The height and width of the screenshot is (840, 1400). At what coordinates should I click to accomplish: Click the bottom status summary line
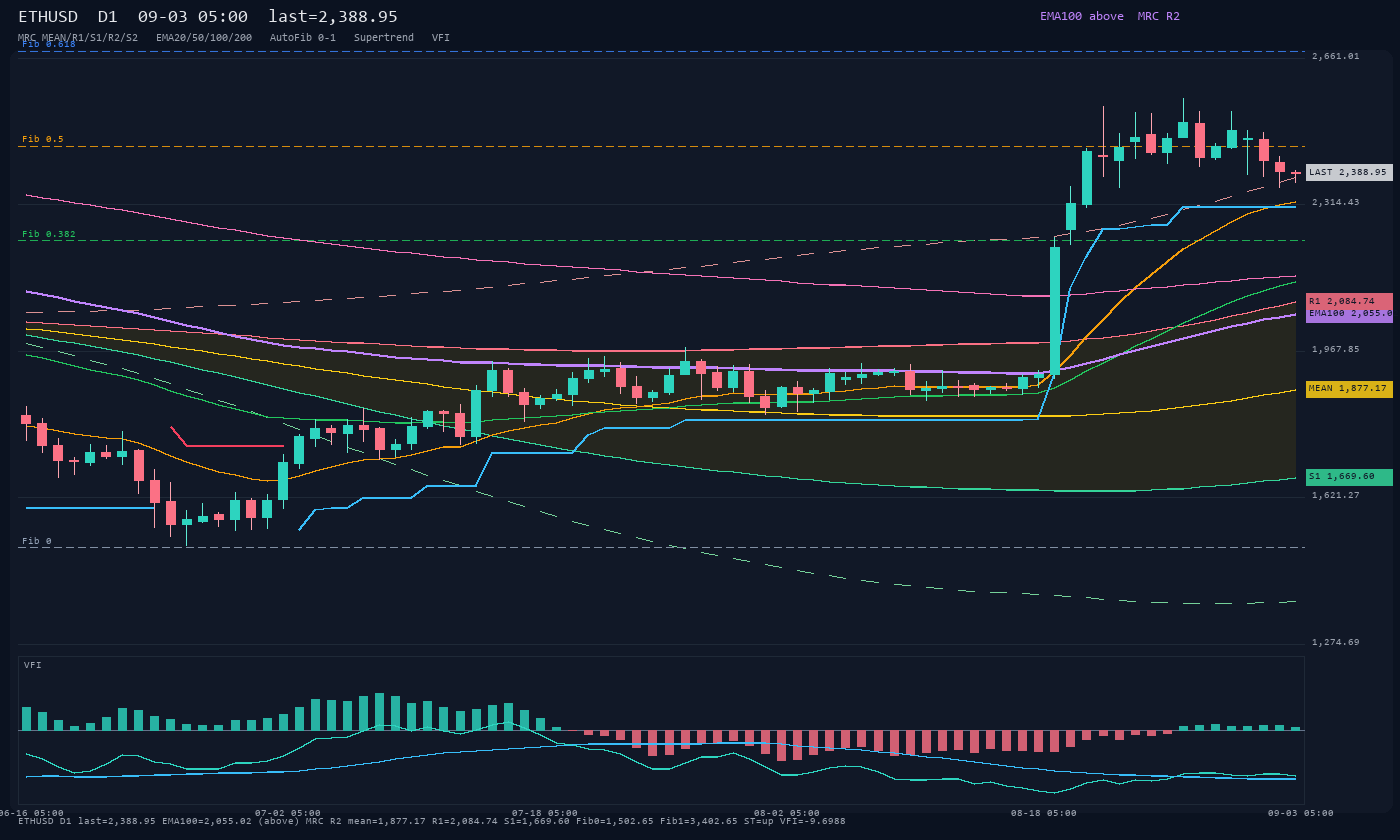pyautogui.click(x=432, y=821)
